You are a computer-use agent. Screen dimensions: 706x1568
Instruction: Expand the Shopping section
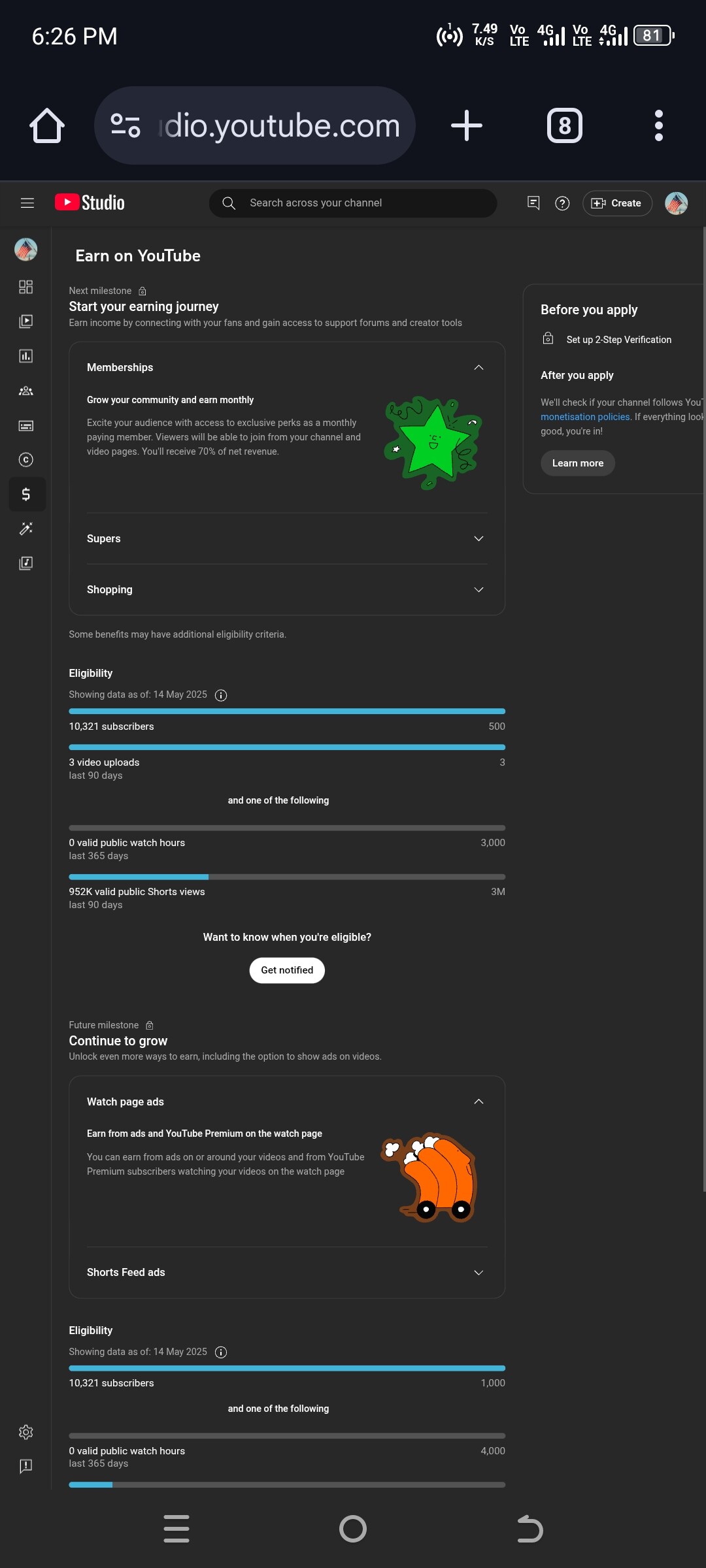coord(479,589)
